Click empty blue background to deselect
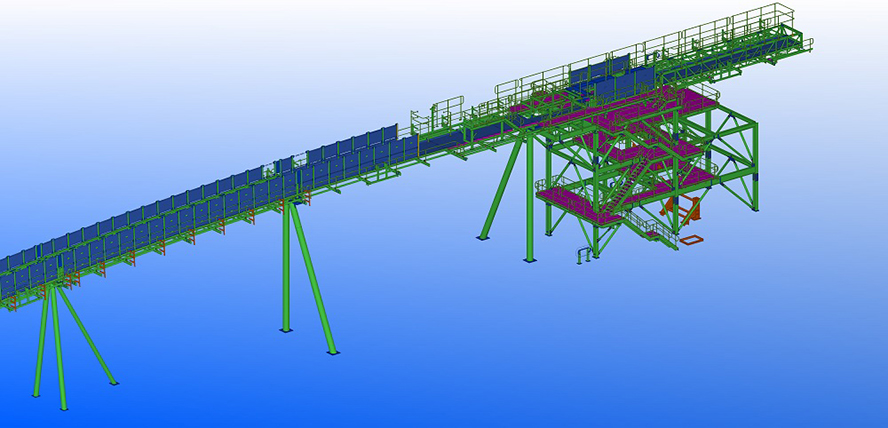Image resolution: width=888 pixels, height=428 pixels. pyautogui.click(x=200, y=60)
